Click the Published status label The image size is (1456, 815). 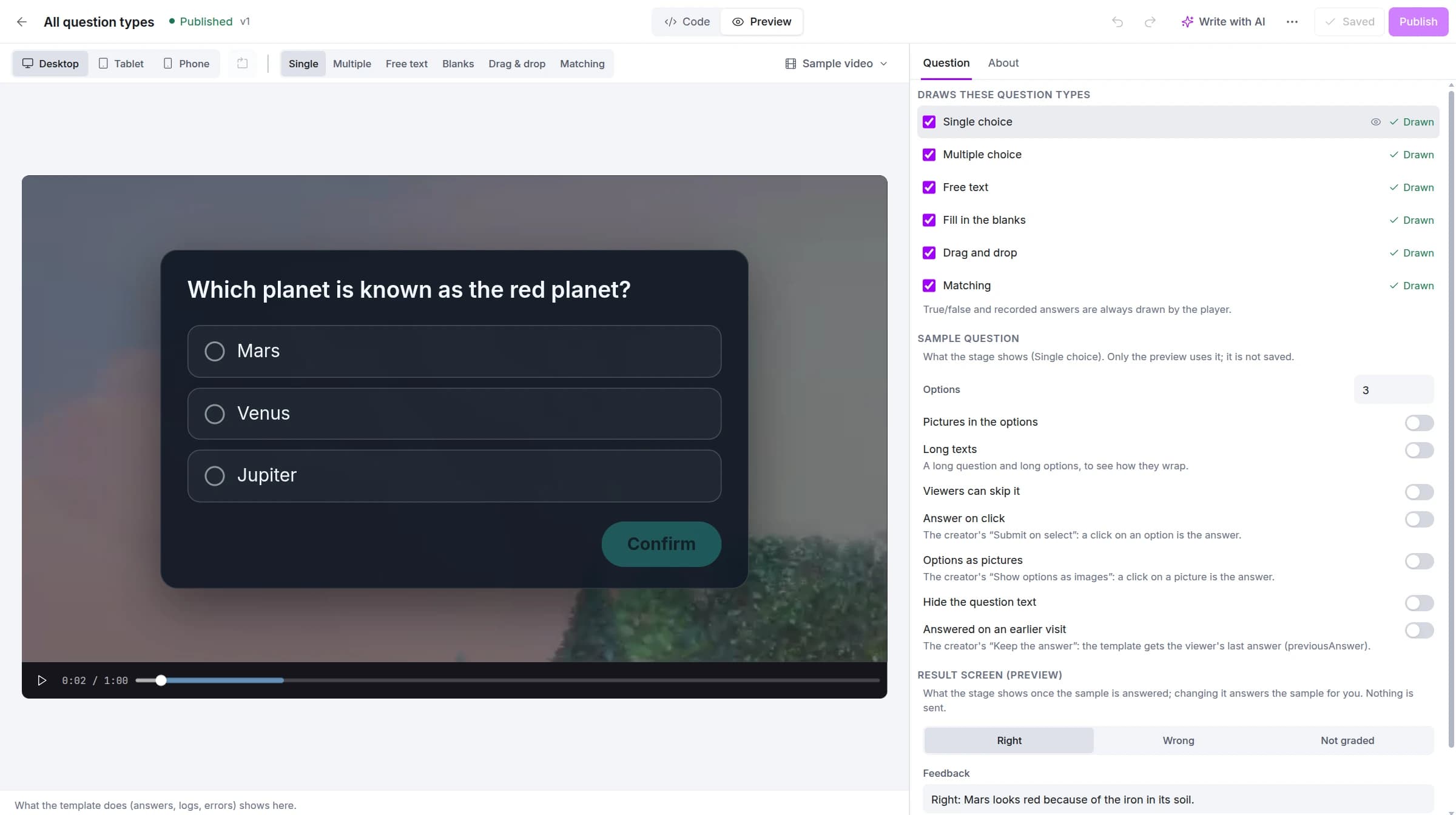pyautogui.click(x=200, y=22)
